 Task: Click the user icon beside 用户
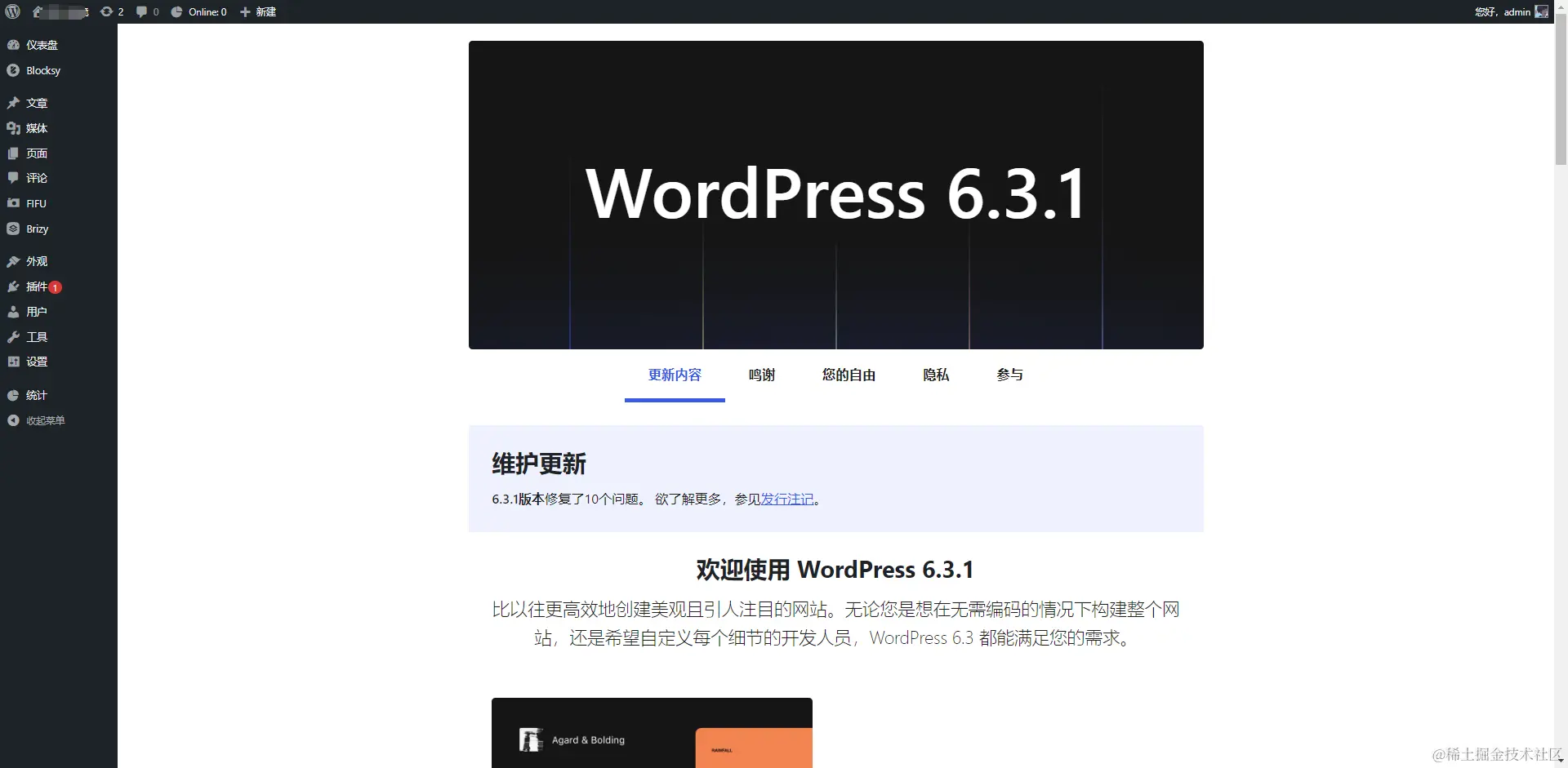click(13, 312)
